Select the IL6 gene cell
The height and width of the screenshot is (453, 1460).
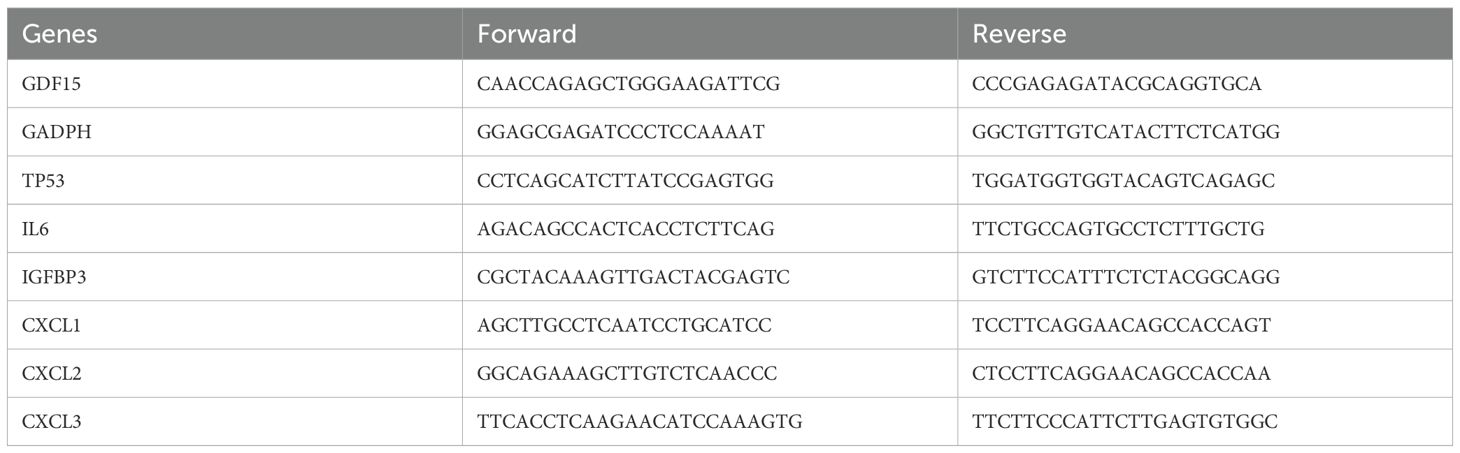[36, 229]
